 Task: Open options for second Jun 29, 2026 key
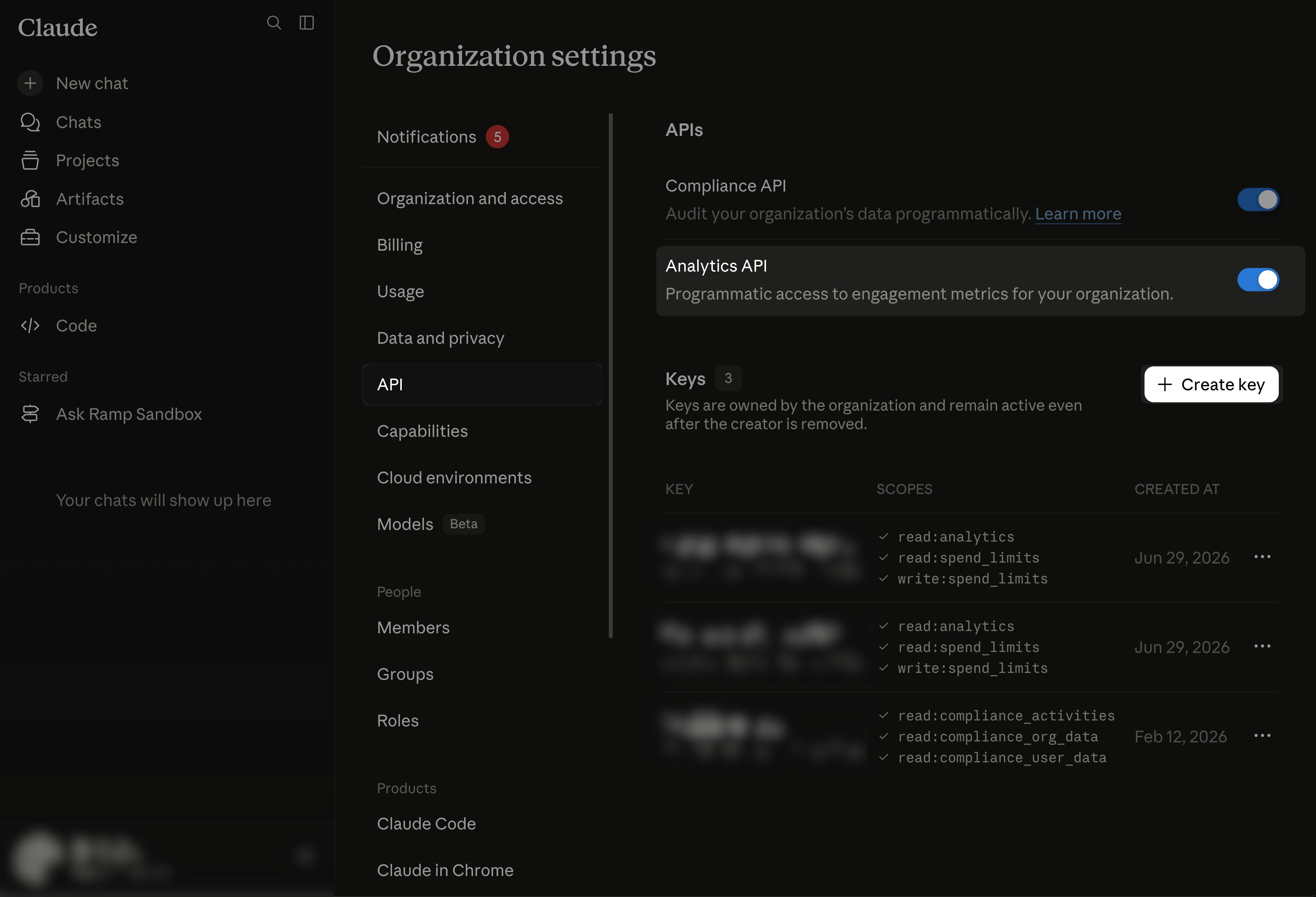1262,647
